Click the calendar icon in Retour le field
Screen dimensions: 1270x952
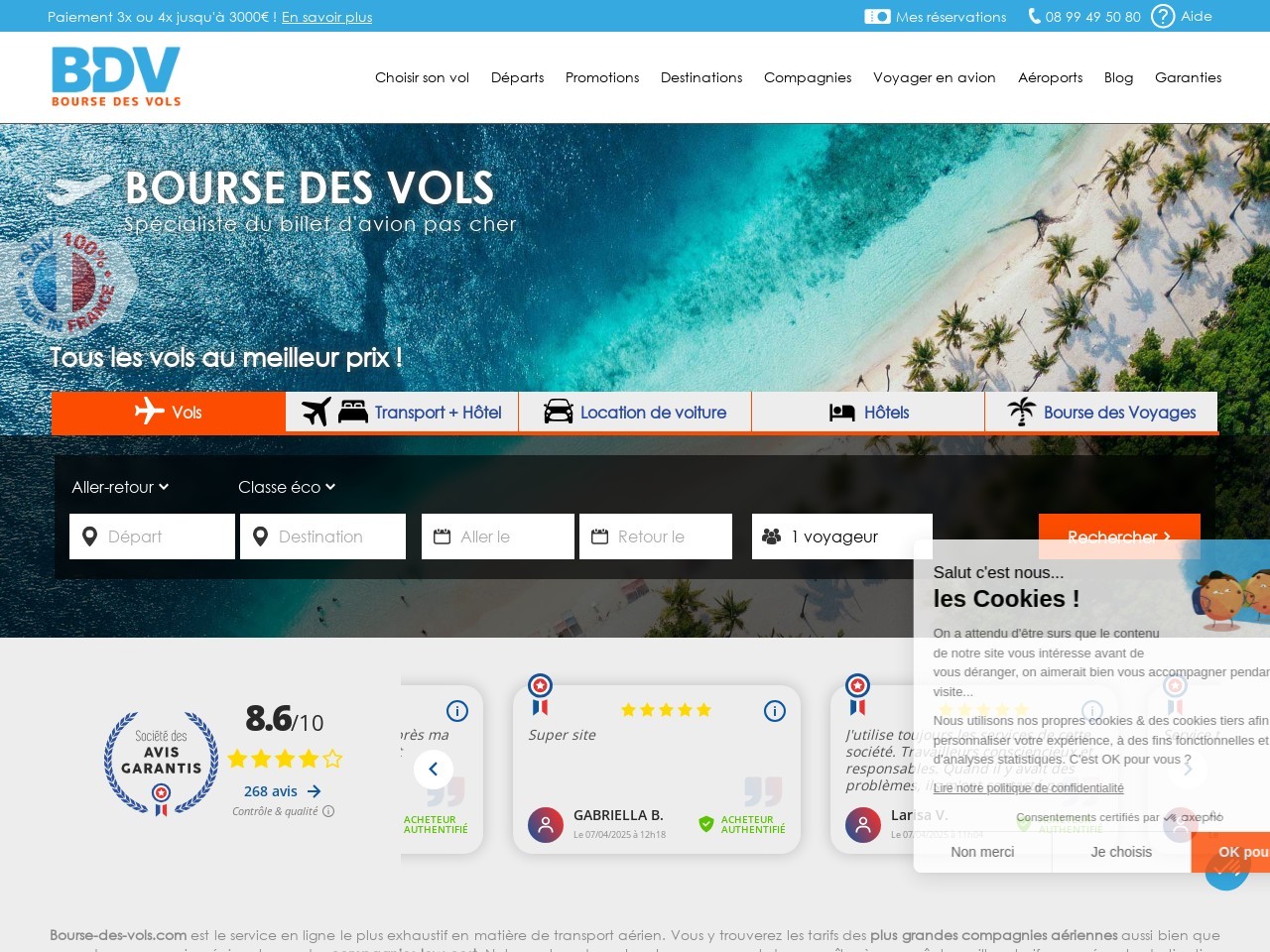599,536
